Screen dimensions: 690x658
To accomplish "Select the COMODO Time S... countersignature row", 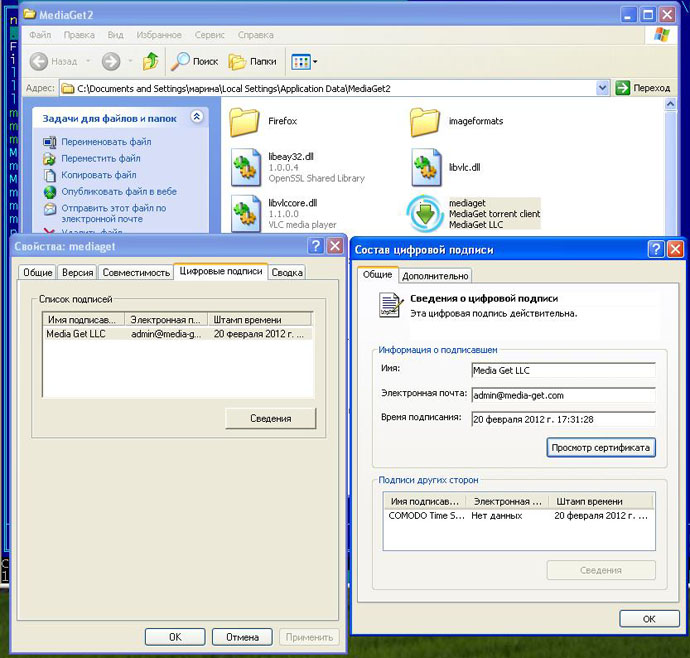I will tap(518, 515).
